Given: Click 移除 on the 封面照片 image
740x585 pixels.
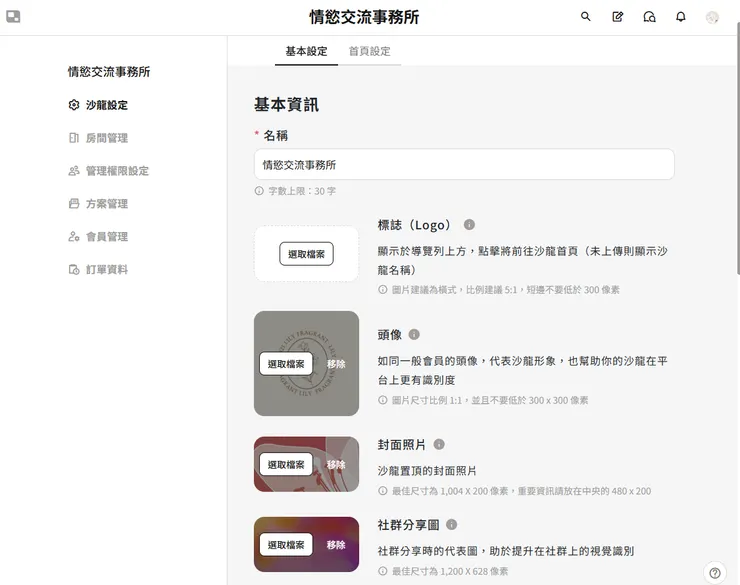Looking at the screenshot, I should tap(336, 465).
